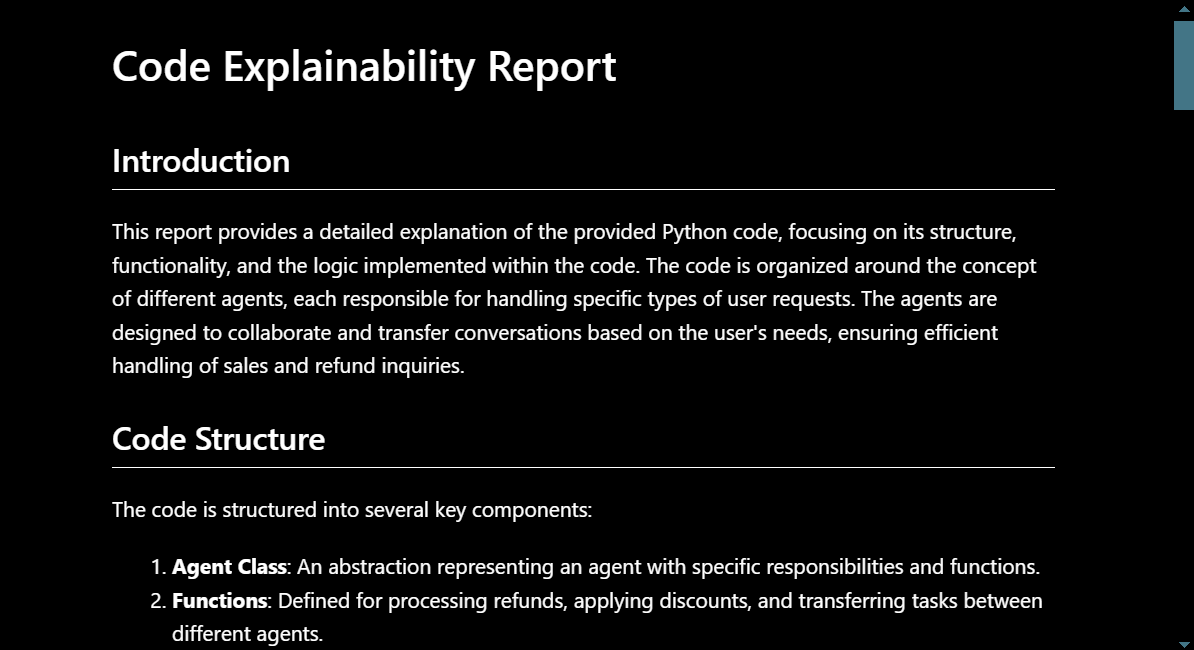Screen dimensions: 1194x650
Task: Click the horizontal rule under Code Structure
Action: [583, 467]
